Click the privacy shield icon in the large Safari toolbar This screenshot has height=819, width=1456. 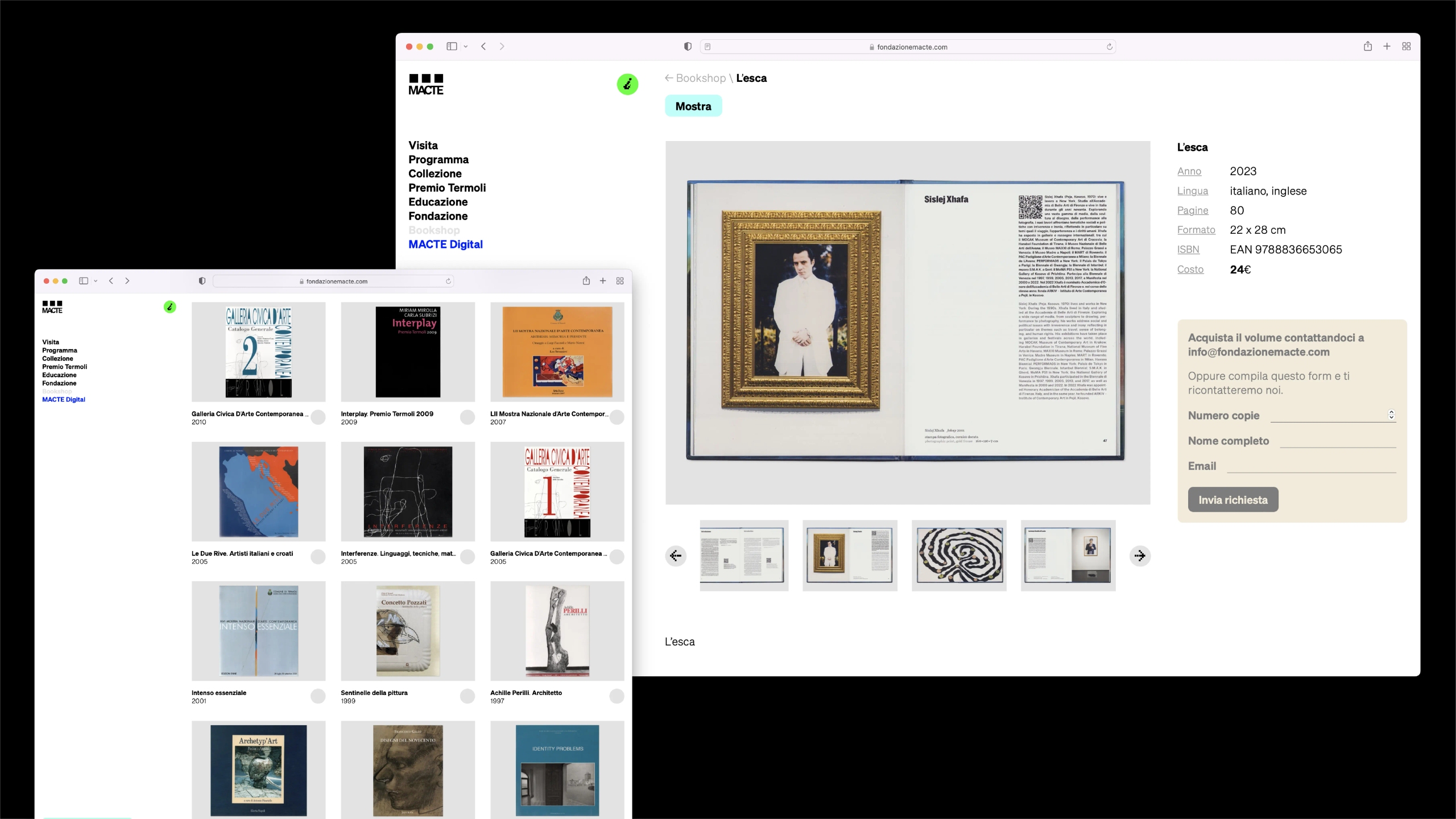pyautogui.click(x=688, y=47)
